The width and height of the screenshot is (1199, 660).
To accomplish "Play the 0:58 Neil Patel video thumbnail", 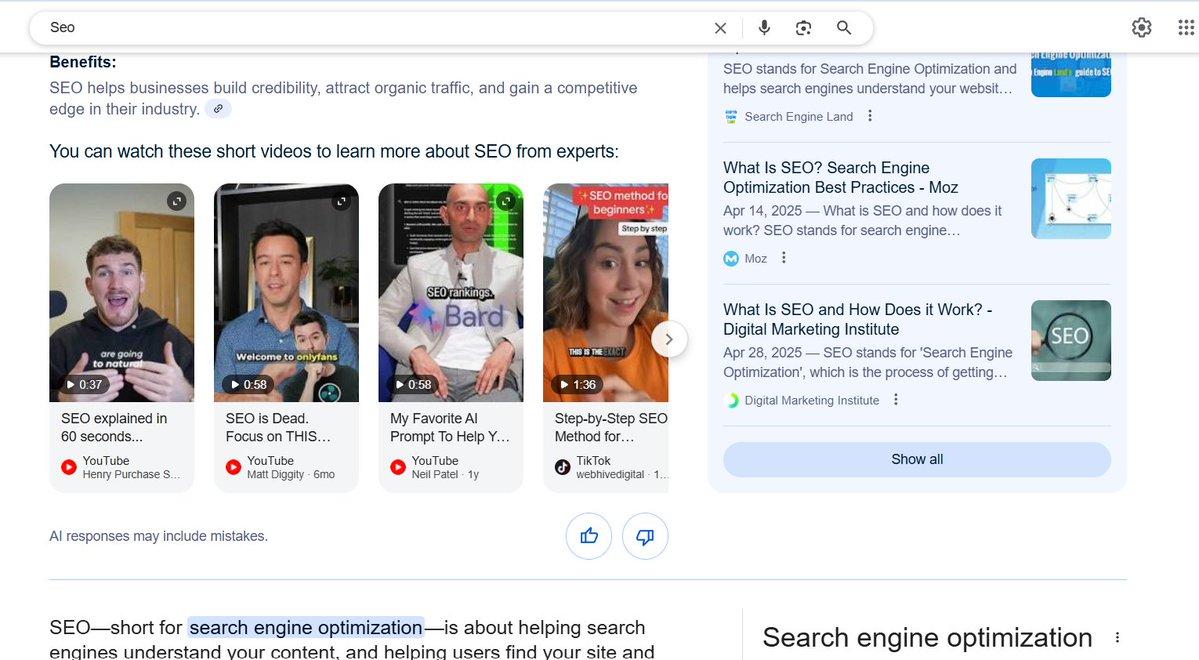I will click(450, 292).
